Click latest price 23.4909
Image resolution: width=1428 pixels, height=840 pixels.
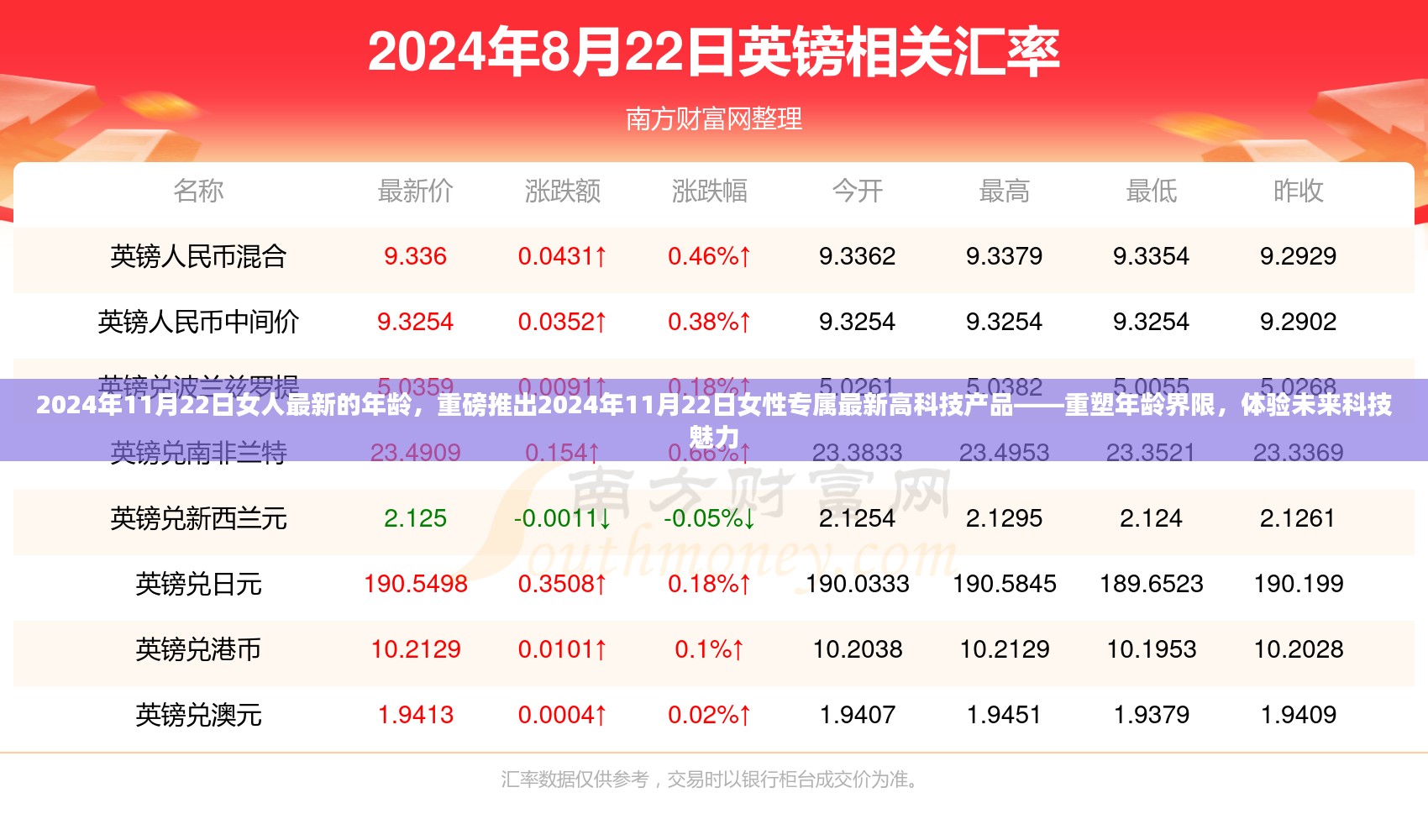click(415, 453)
